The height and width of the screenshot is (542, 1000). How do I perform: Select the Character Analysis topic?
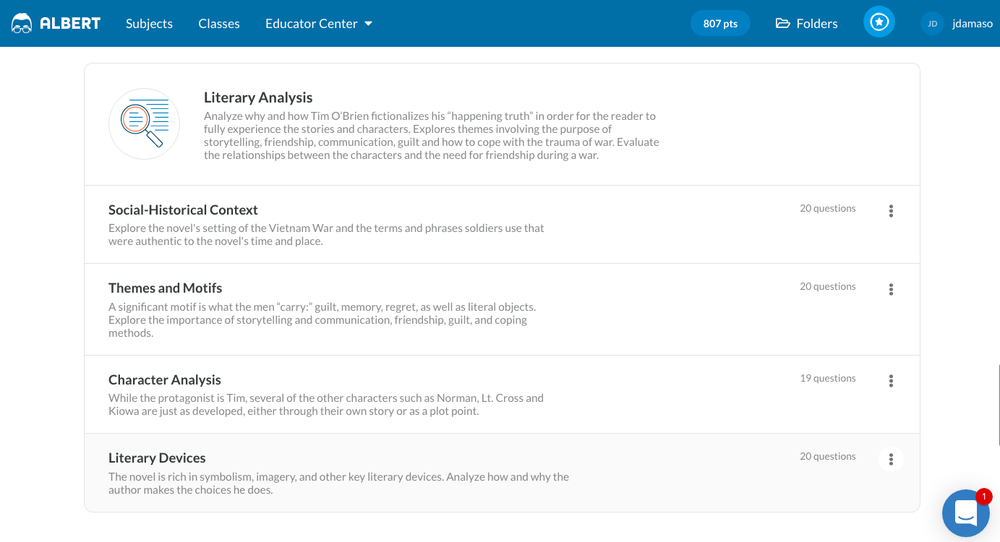point(164,380)
